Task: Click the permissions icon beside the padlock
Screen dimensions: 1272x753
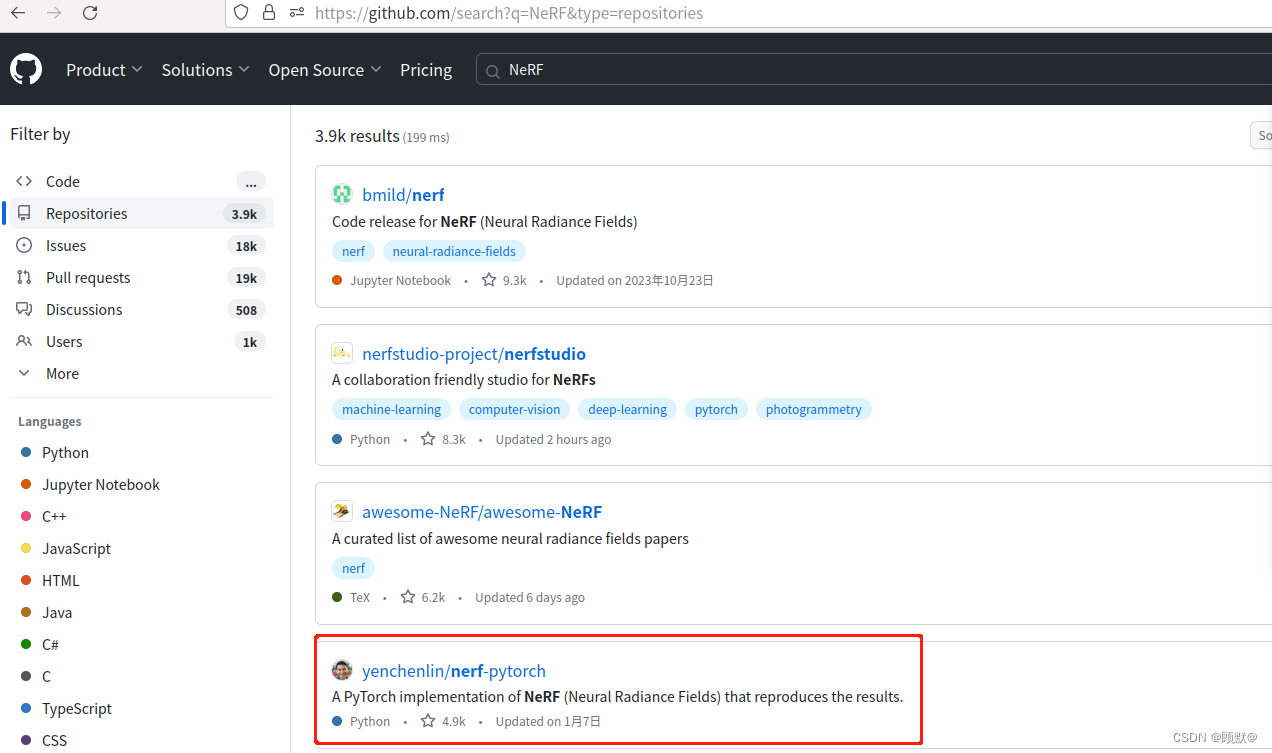Action: point(296,13)
